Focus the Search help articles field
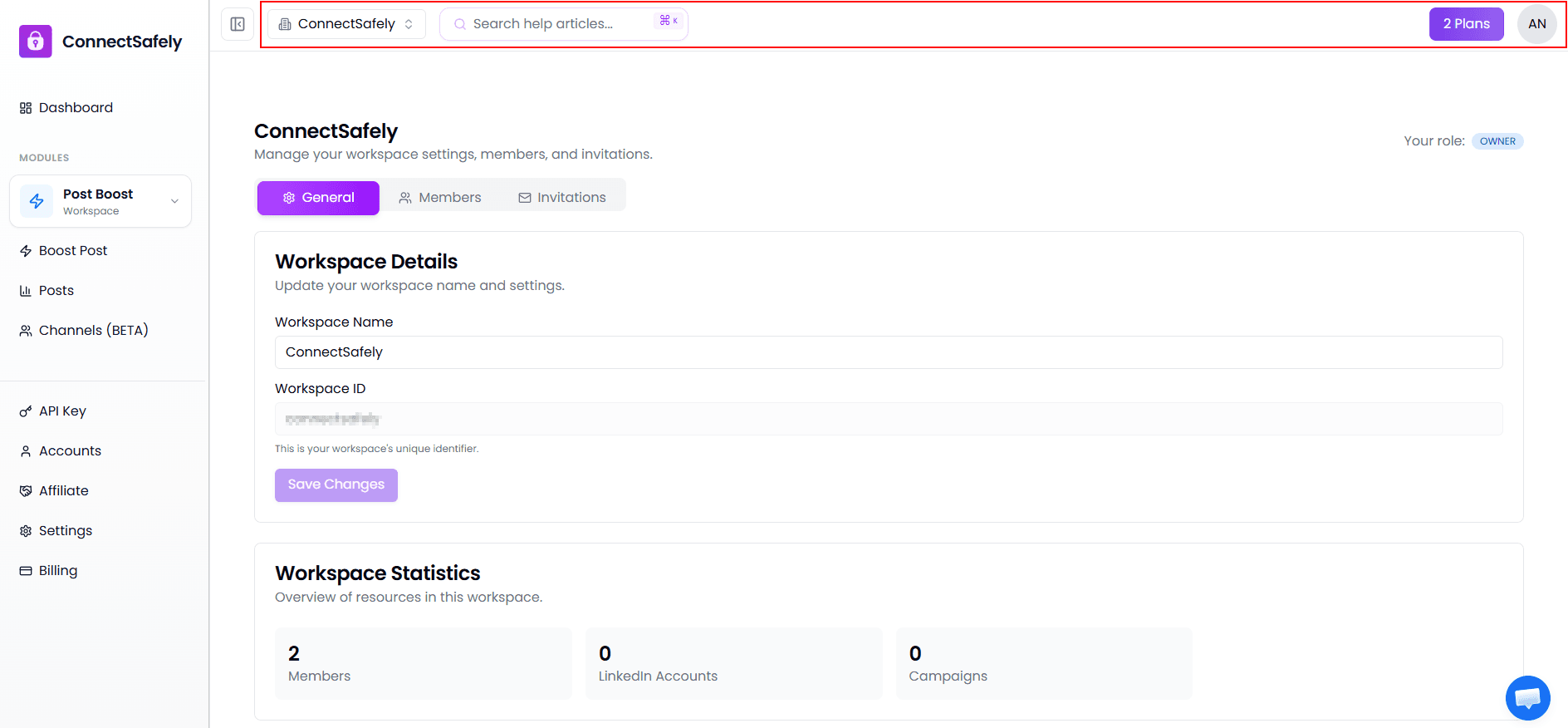1568x728 pixels. (564, 24)
